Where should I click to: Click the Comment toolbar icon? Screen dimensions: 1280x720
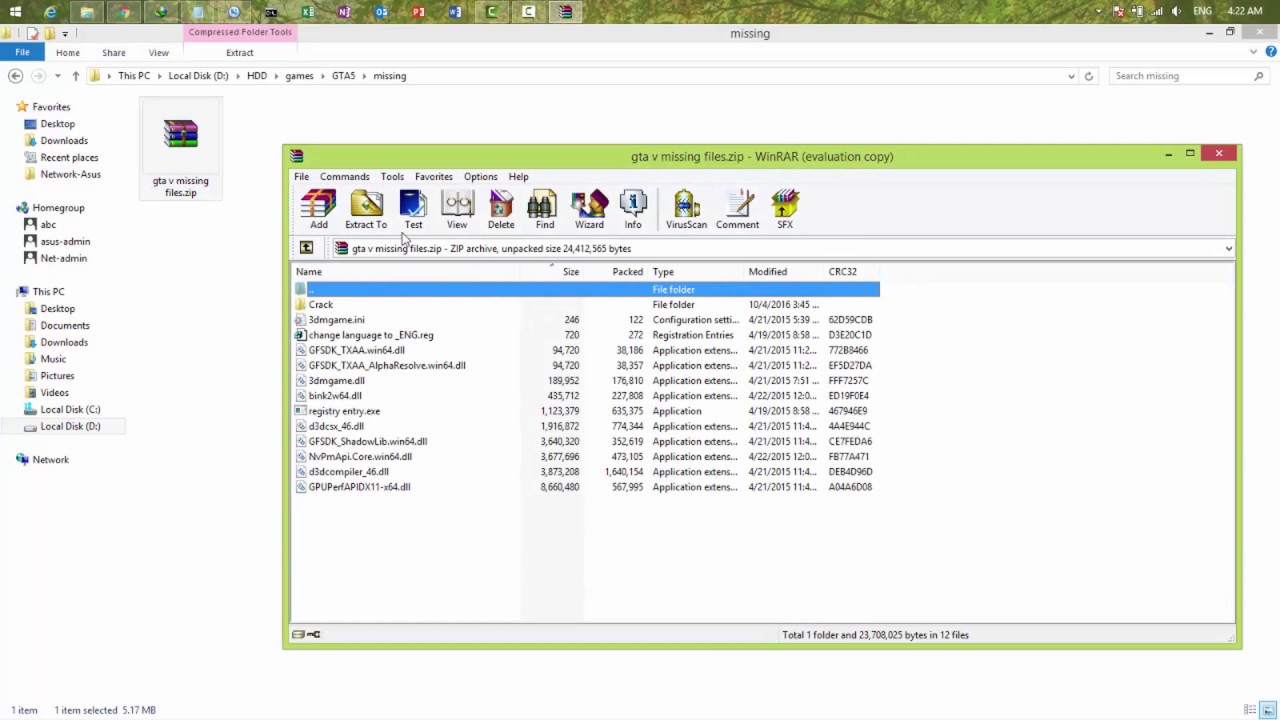coord(737,209)
